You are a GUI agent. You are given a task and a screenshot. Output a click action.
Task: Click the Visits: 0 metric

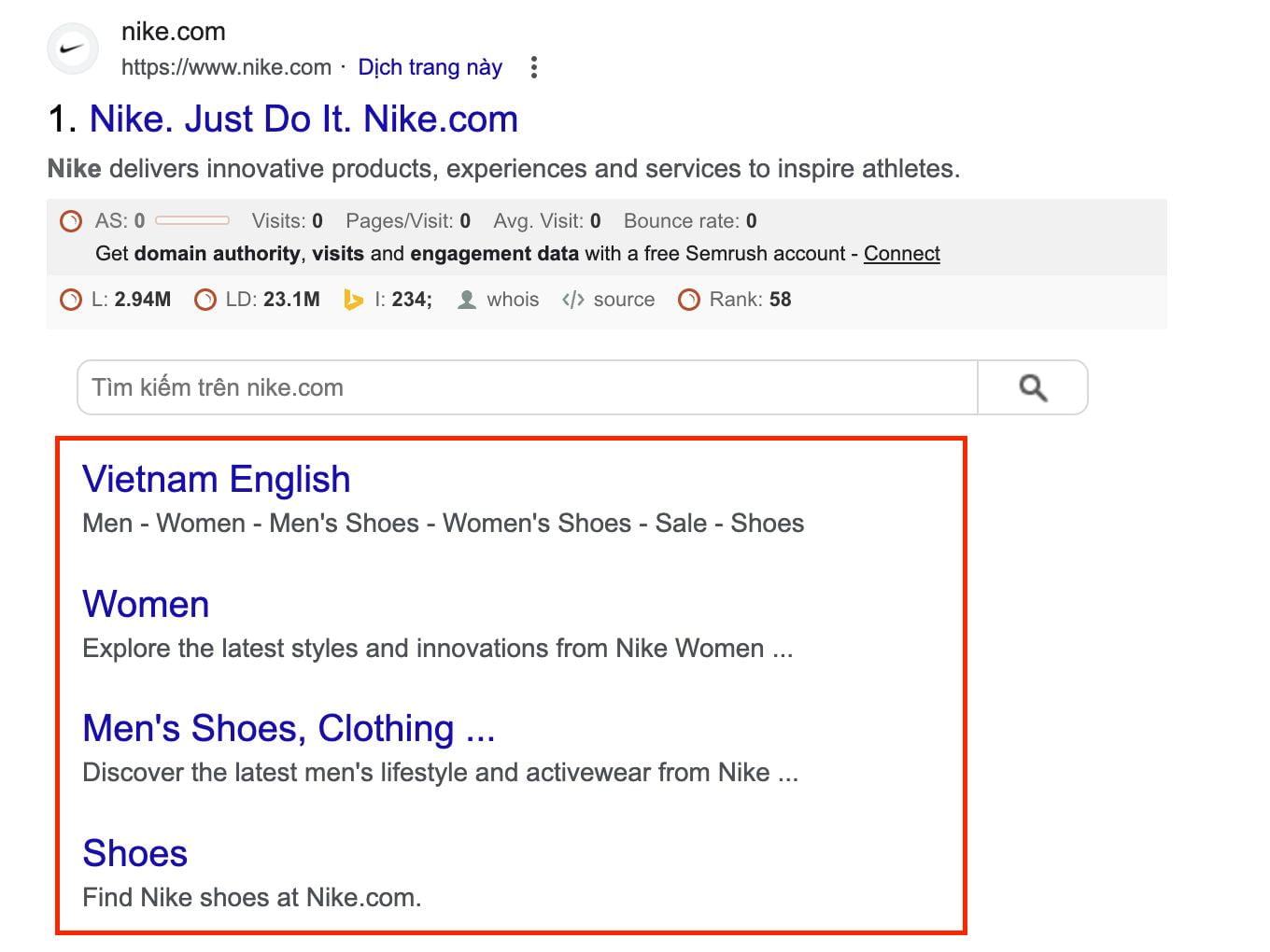288,221
